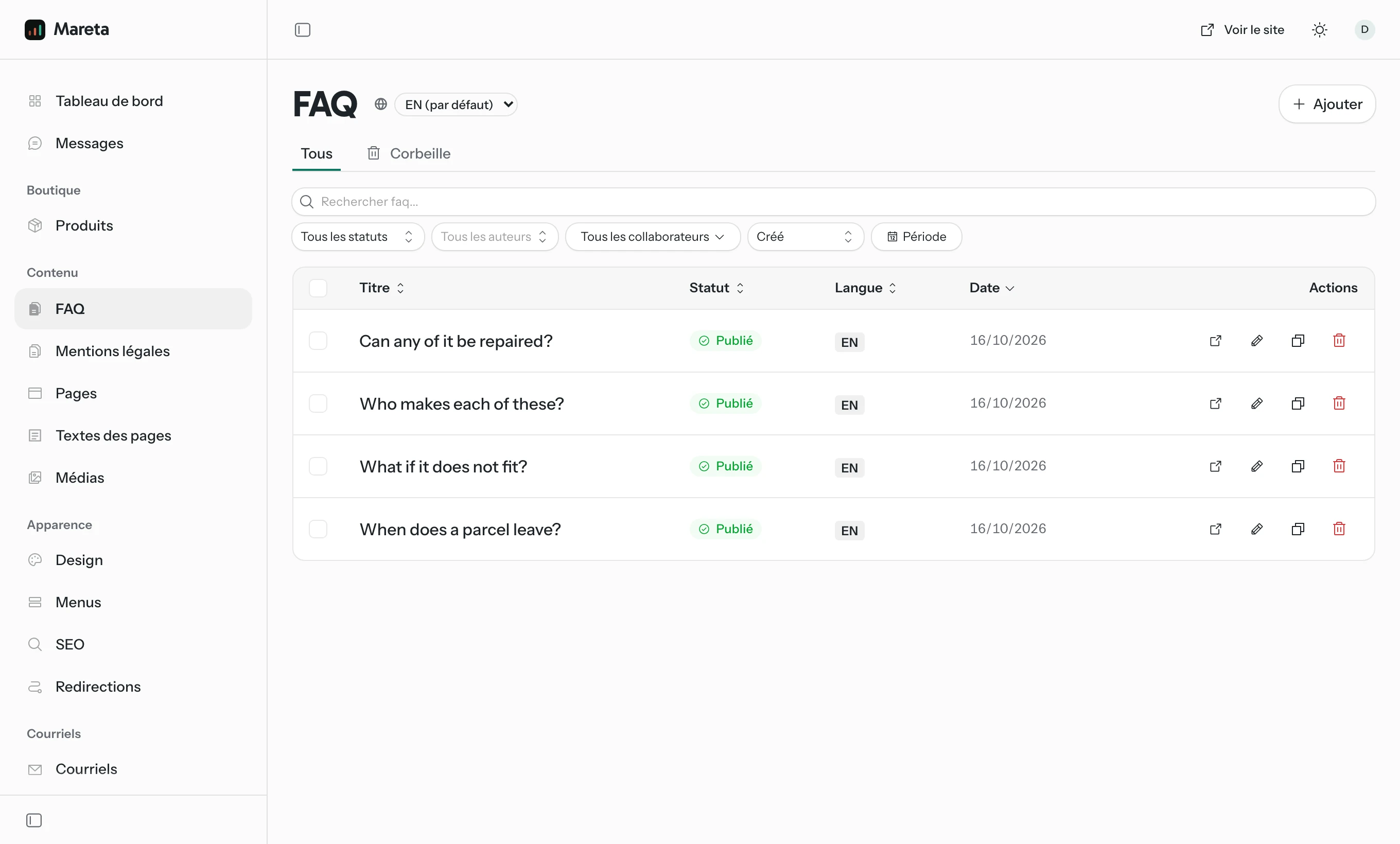
Task: Open the 'Voir le site' link
Action: tap(1242, 29)
